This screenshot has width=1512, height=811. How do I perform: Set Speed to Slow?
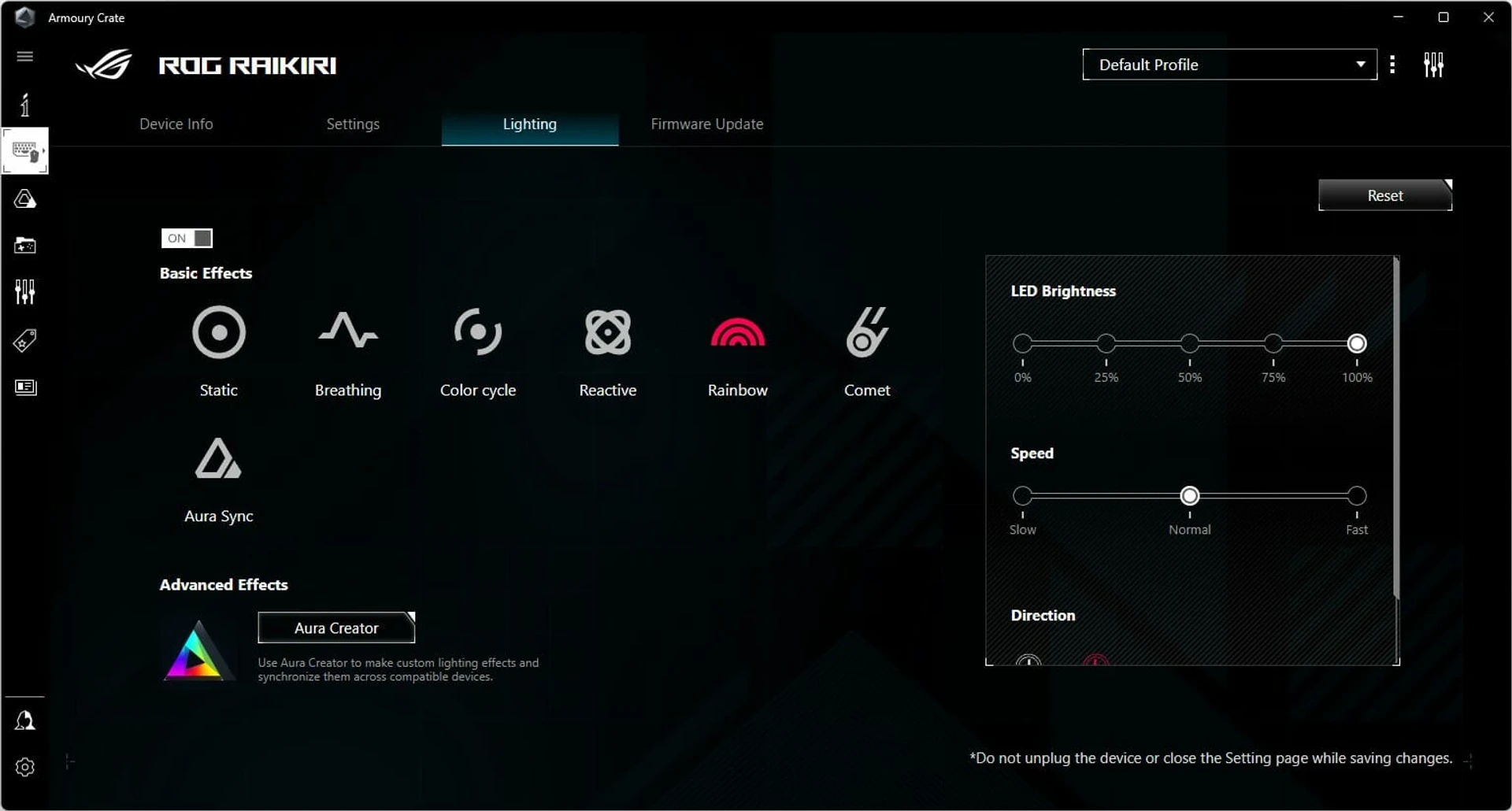[1022, 495]
